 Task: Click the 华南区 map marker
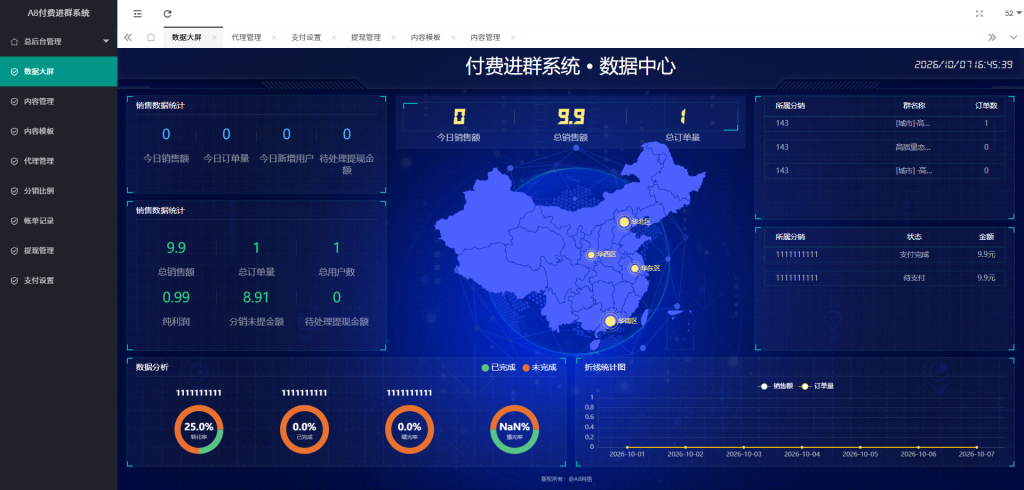(611, 321)
